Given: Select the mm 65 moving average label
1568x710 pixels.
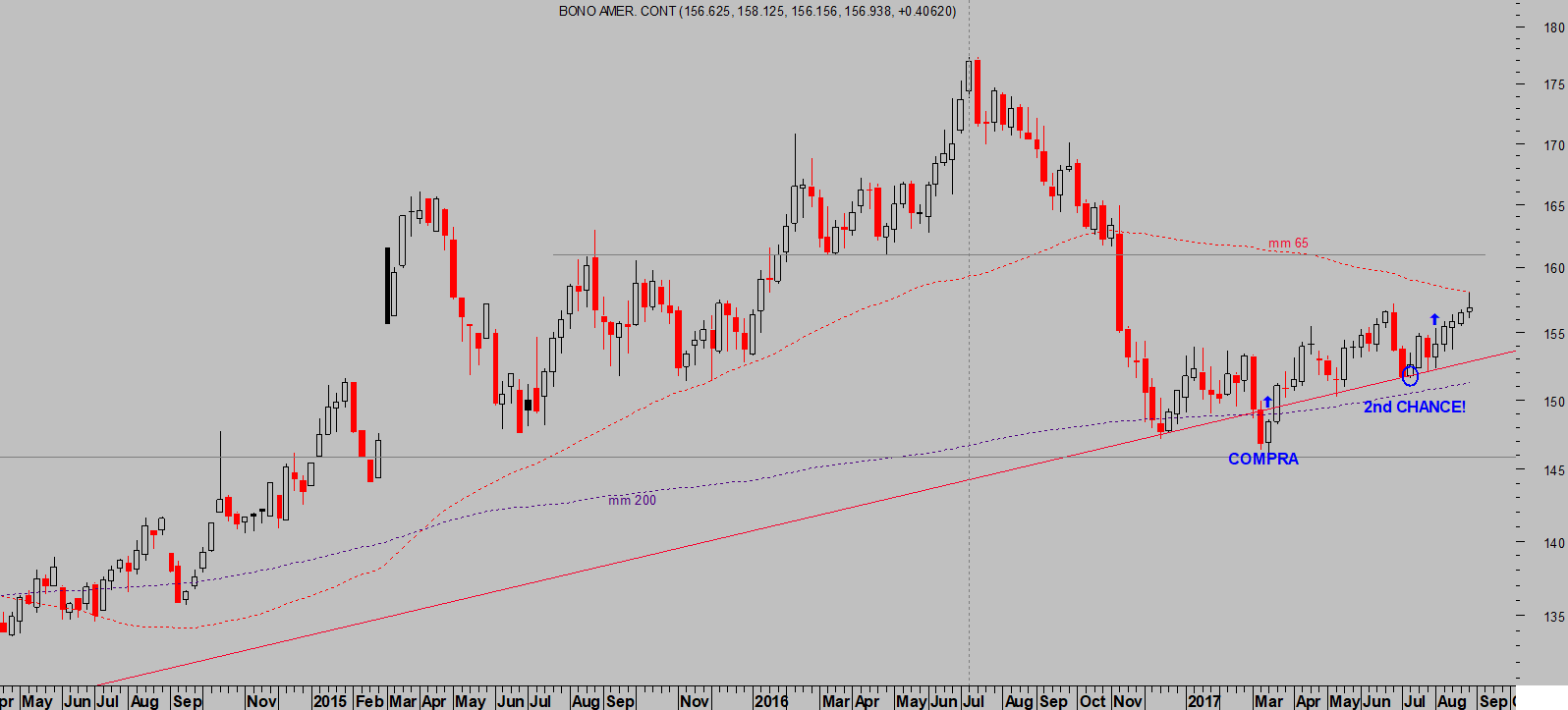Looking at the screenshot, I should click(1287, 243).
